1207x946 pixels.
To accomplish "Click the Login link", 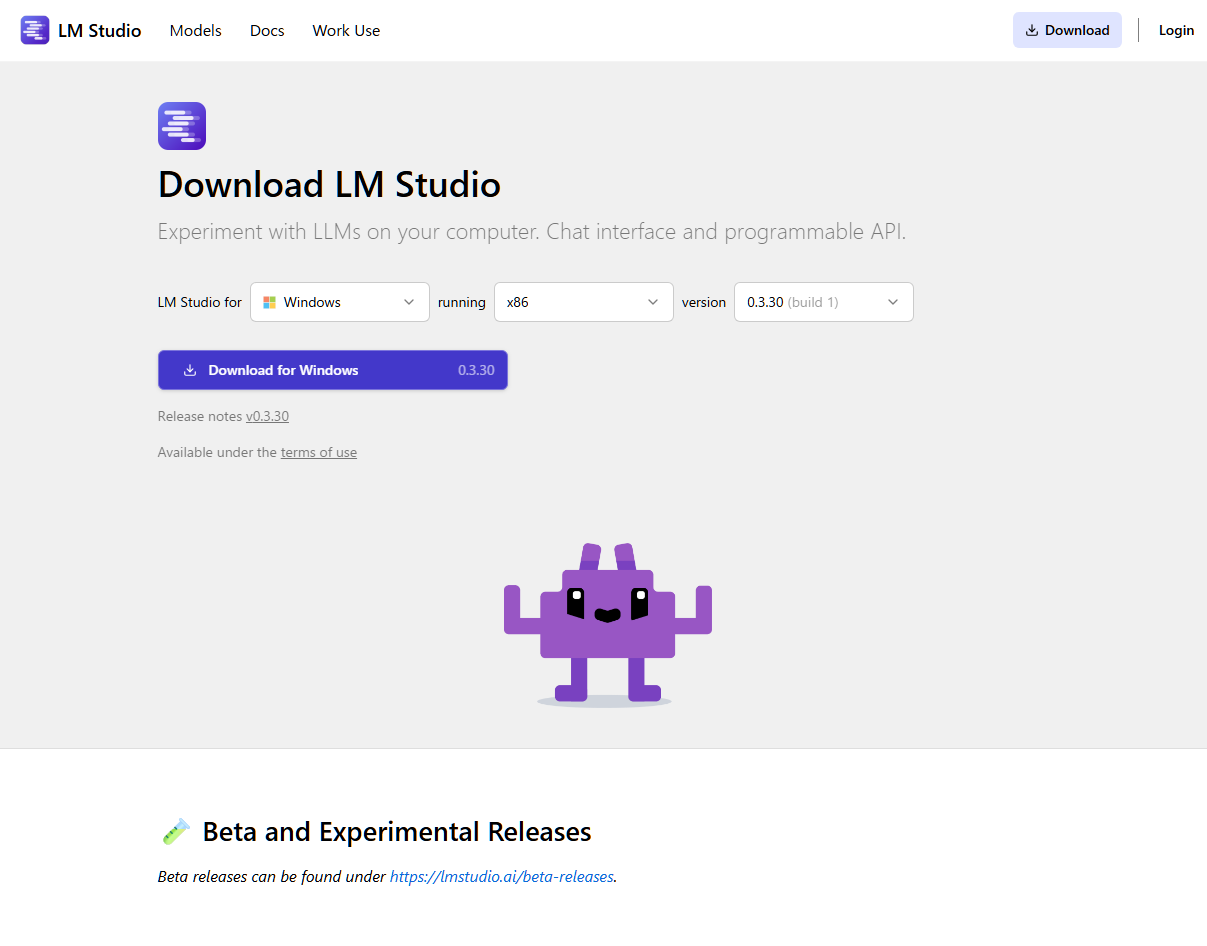I will [x=1176, y=31].
